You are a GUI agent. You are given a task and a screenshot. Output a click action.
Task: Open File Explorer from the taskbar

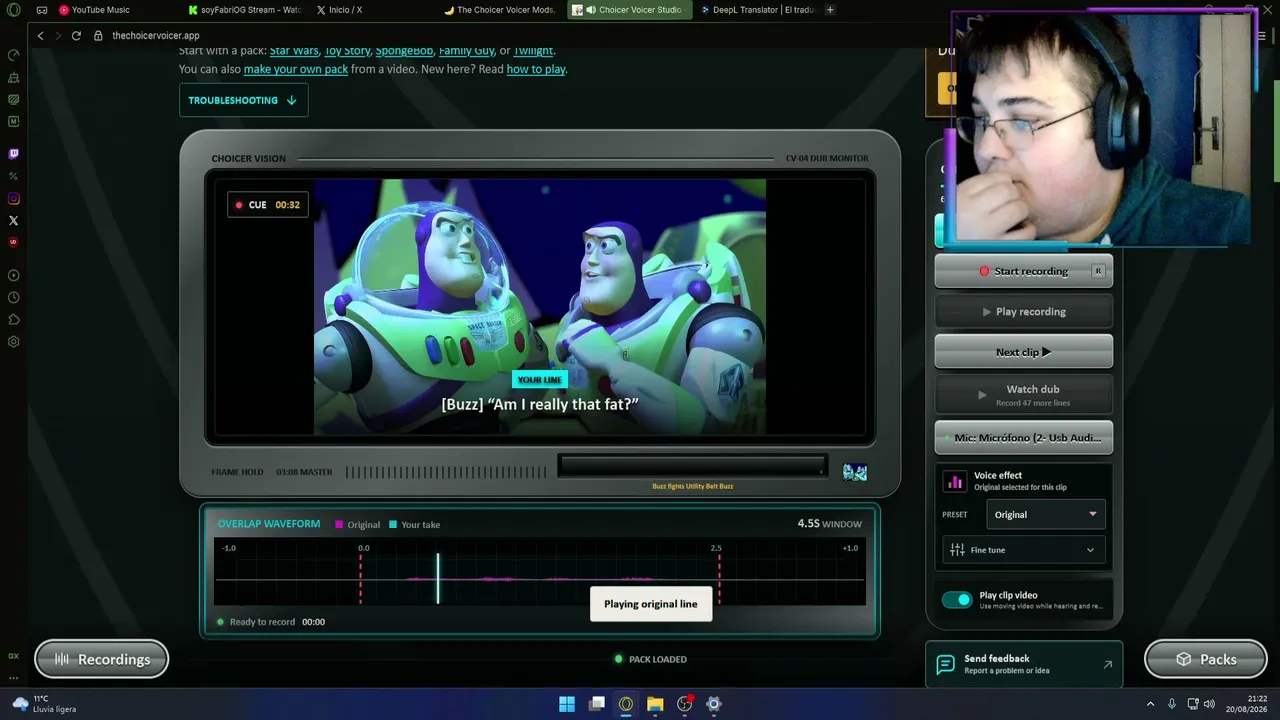[x=655, y=704]
